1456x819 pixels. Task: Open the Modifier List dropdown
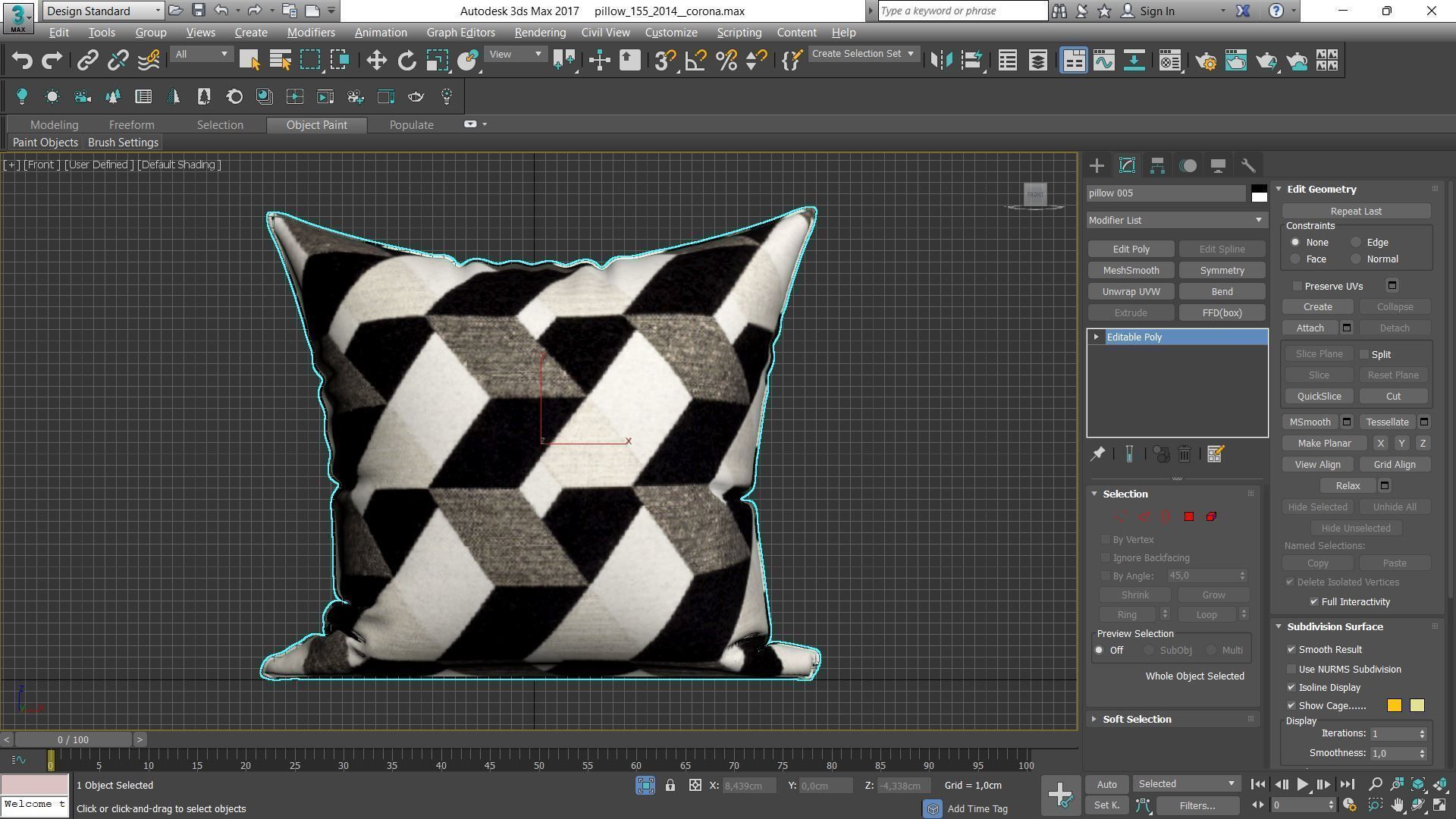1176,221
